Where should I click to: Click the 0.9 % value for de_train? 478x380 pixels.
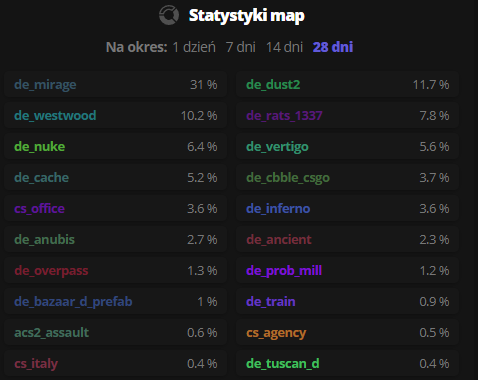pyautogui.click(x=434, y=302)
